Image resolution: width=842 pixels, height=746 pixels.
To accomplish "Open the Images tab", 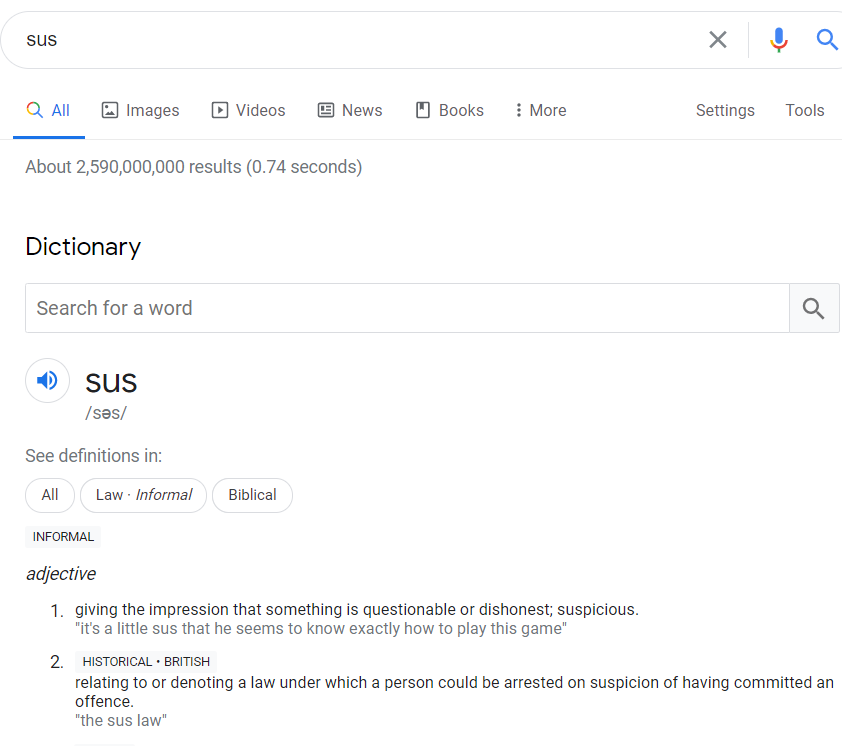I will [140, 111].
